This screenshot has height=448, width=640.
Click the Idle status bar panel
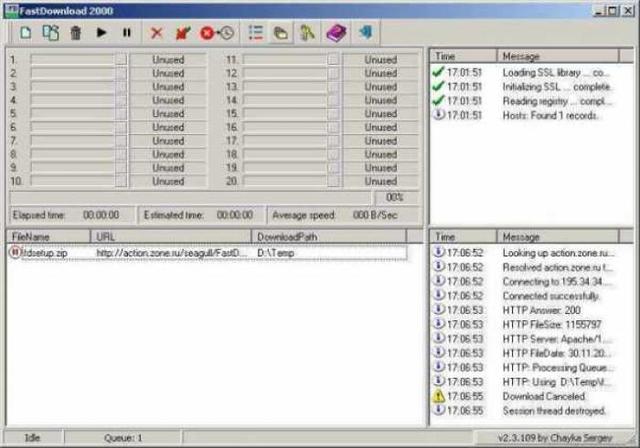[x=33, y=438]
